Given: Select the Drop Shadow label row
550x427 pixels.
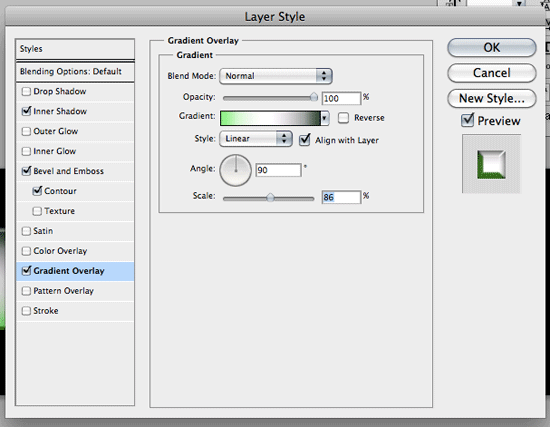Looking at the screenshot, I should click(x=60, y=91).
